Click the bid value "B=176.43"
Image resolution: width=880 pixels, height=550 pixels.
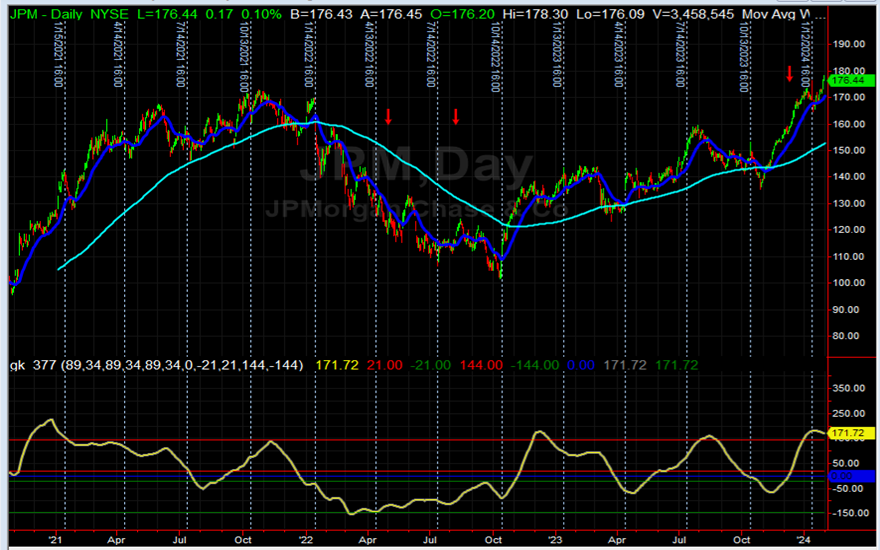(322, 15)
